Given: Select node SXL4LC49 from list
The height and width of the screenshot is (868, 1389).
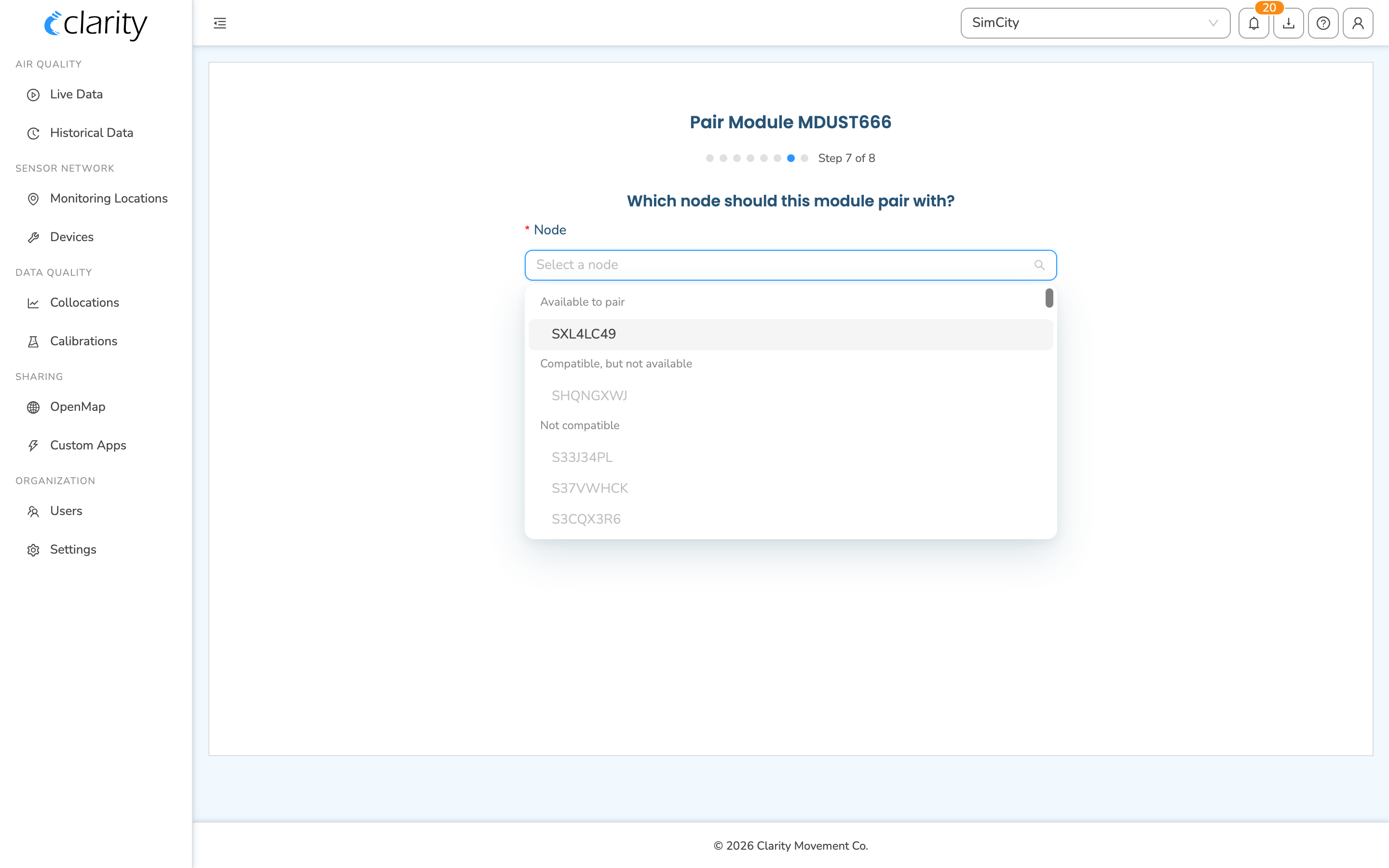Looking at the screenshot, I should tap(790, 334).
